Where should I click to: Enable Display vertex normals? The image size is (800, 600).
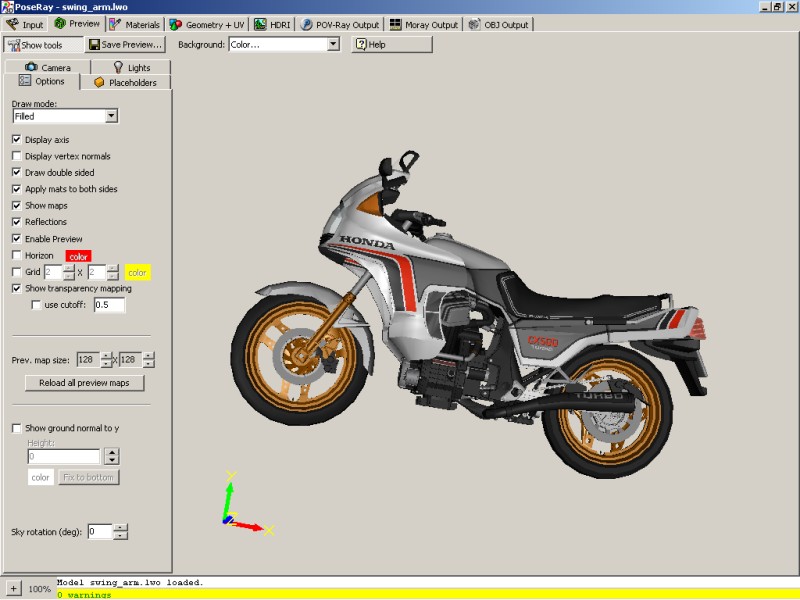coord(17,156)
